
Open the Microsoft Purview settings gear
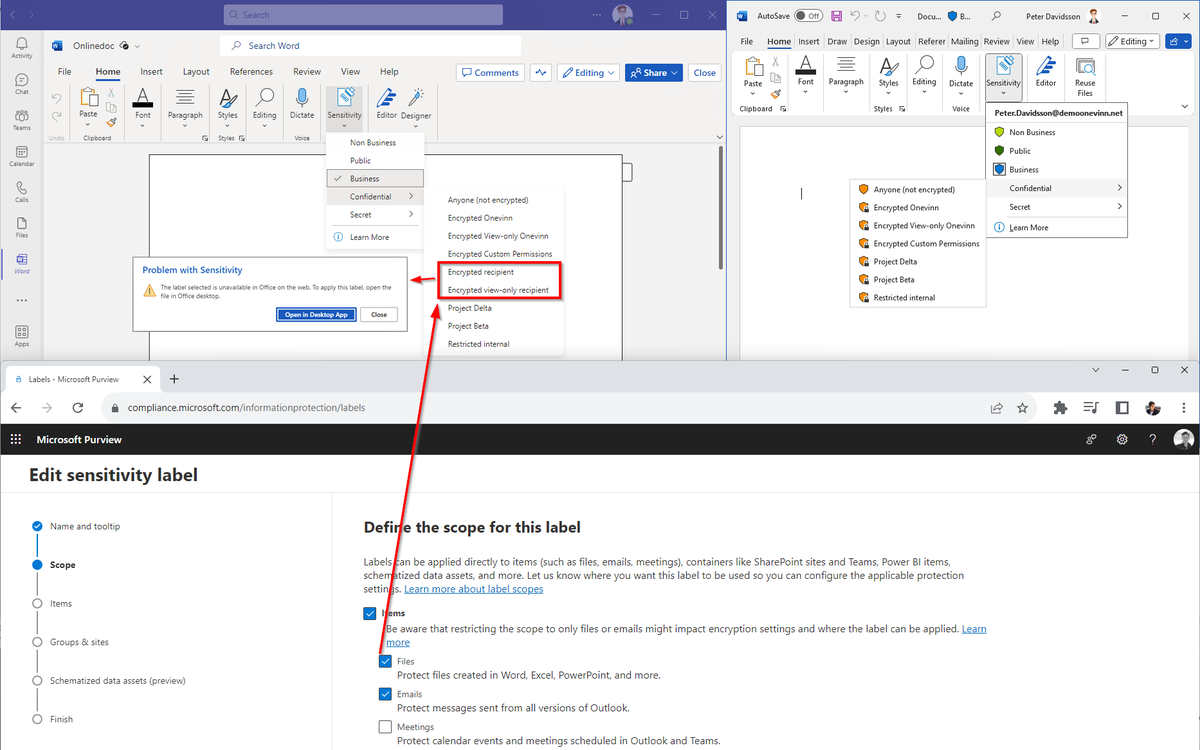(1121, 439)
